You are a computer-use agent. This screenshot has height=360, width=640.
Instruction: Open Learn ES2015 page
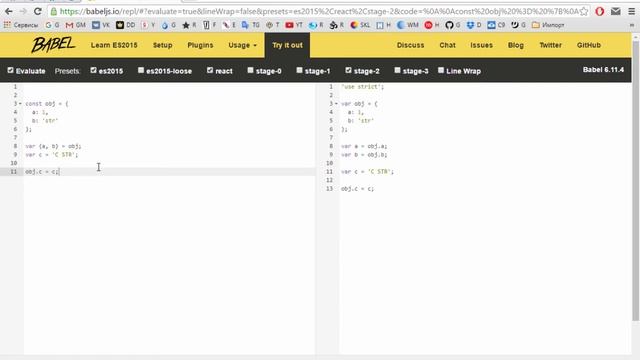pyautogui.click(x=114, y=45)
